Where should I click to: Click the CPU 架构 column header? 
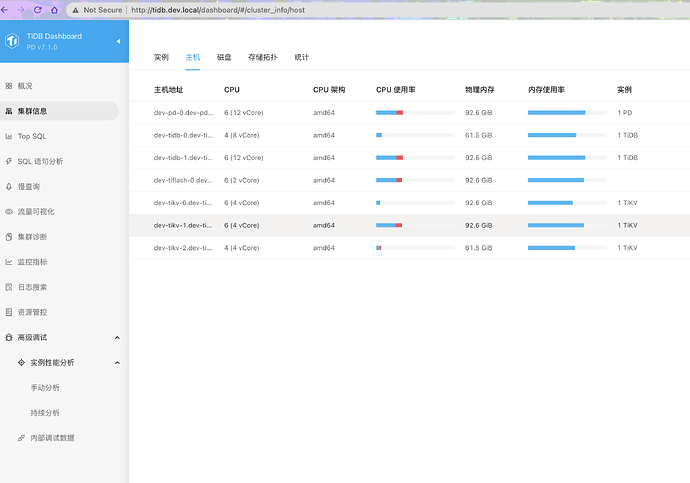tap(329, 90)
